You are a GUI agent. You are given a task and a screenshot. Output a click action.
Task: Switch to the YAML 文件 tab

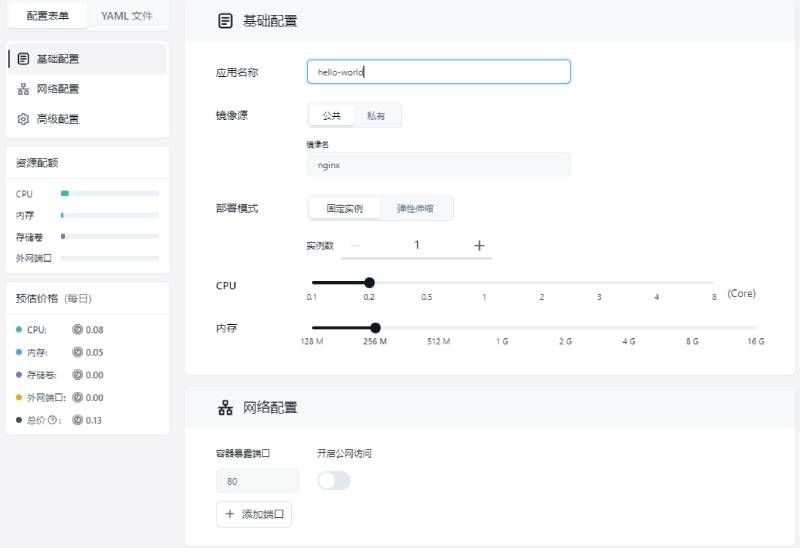pos(127,16)
